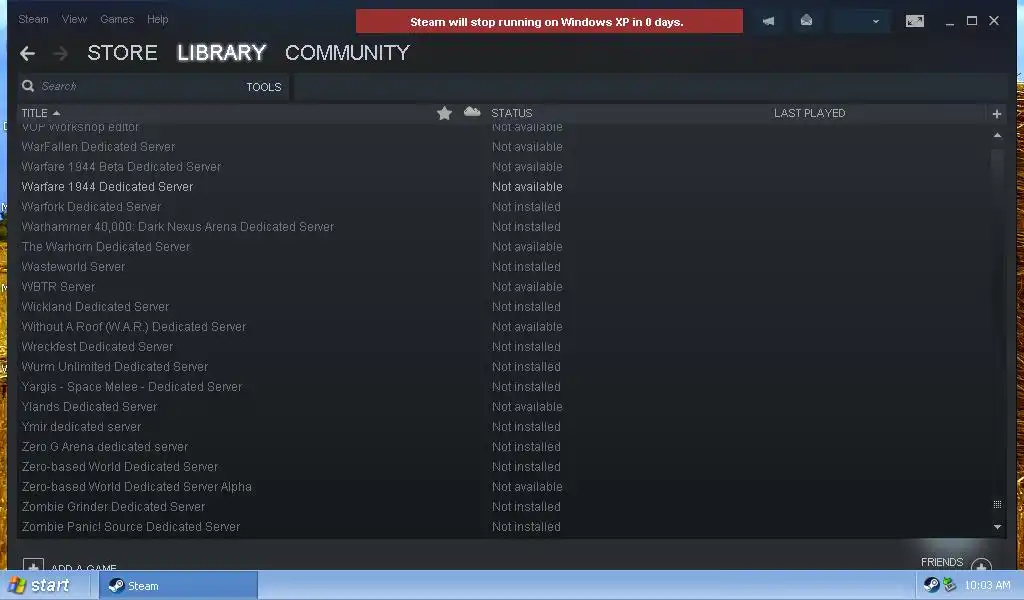Viewport: 1024px width, 600px height.
Task: Select Zero G Arena dedicated server
Action: (x=104, y=447)
